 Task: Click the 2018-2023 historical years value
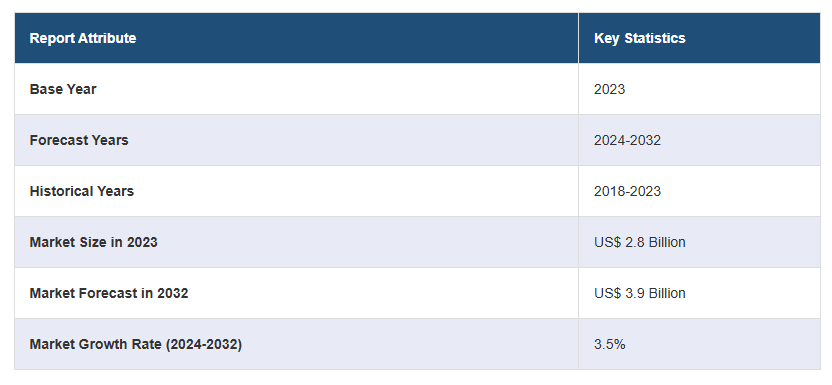(x=627, y=191)
